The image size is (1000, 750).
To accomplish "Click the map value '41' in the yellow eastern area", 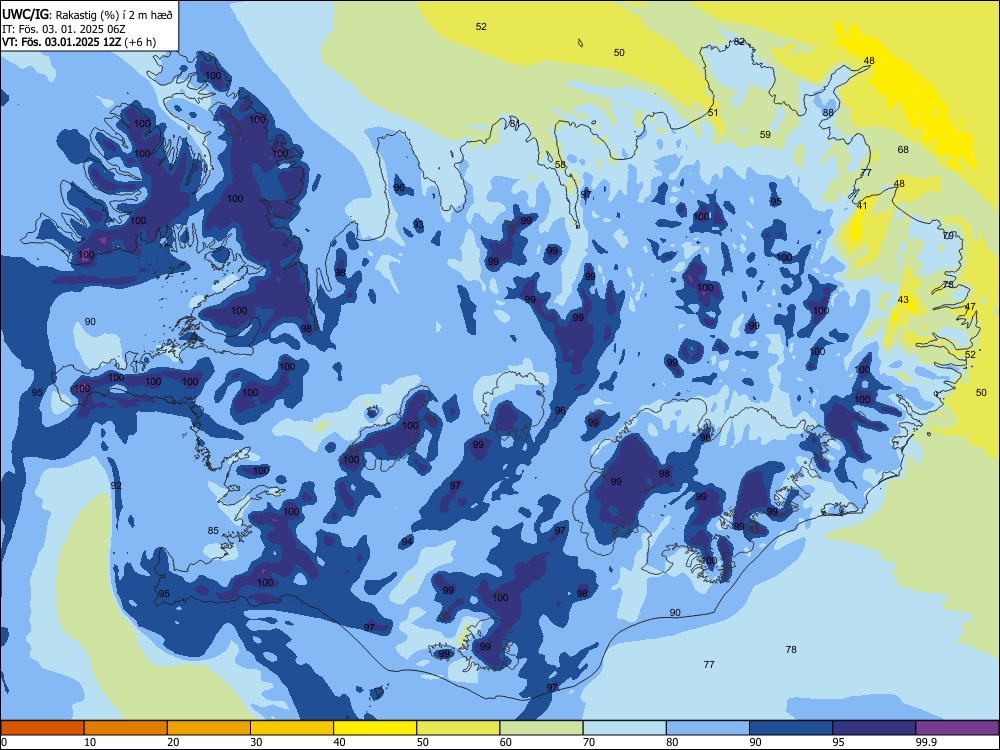I will tap(862, 205).
